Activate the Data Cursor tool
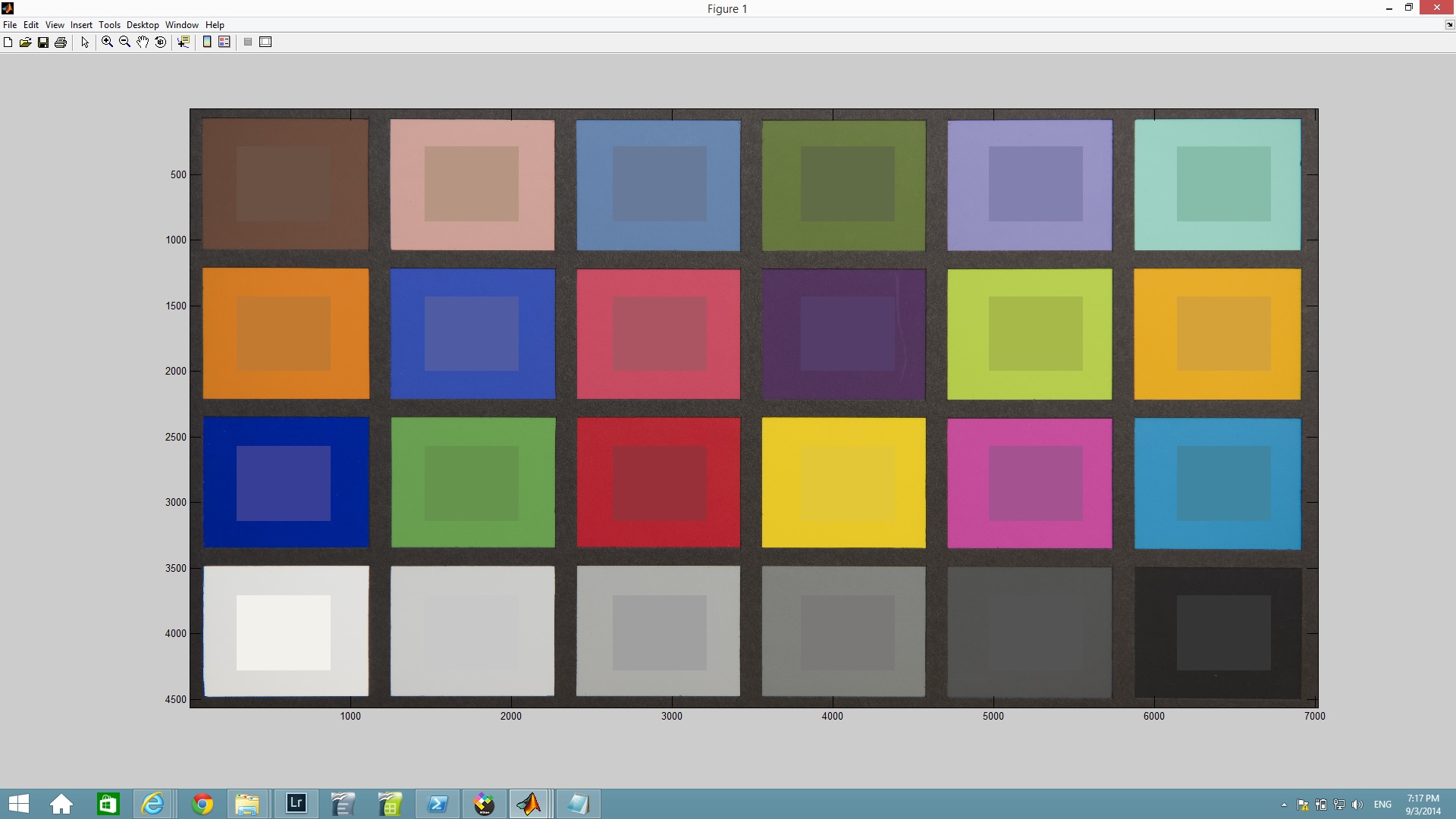 tap(184, 42)
